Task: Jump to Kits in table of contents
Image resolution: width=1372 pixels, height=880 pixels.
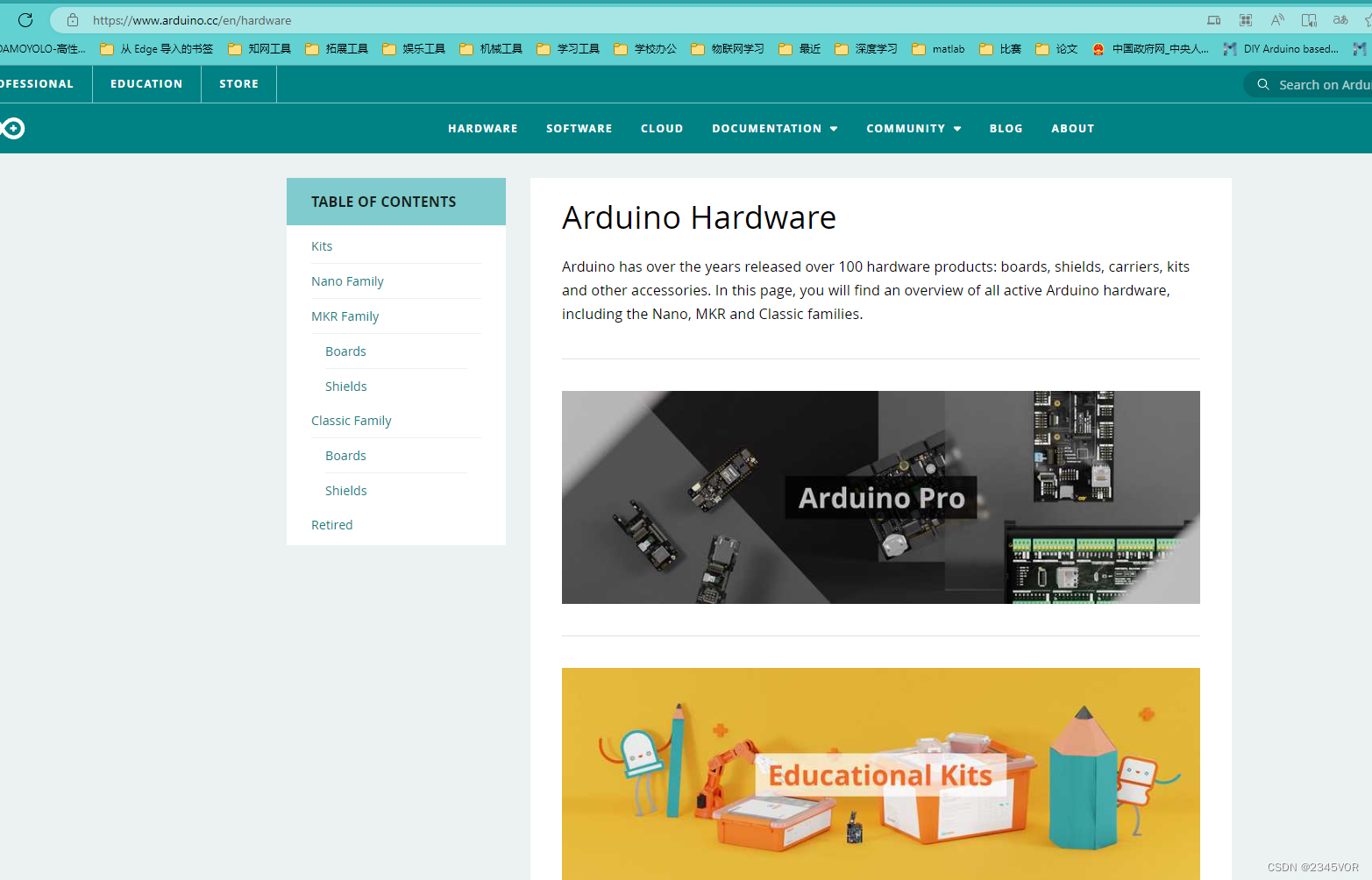Action: (x=322, y=246)
